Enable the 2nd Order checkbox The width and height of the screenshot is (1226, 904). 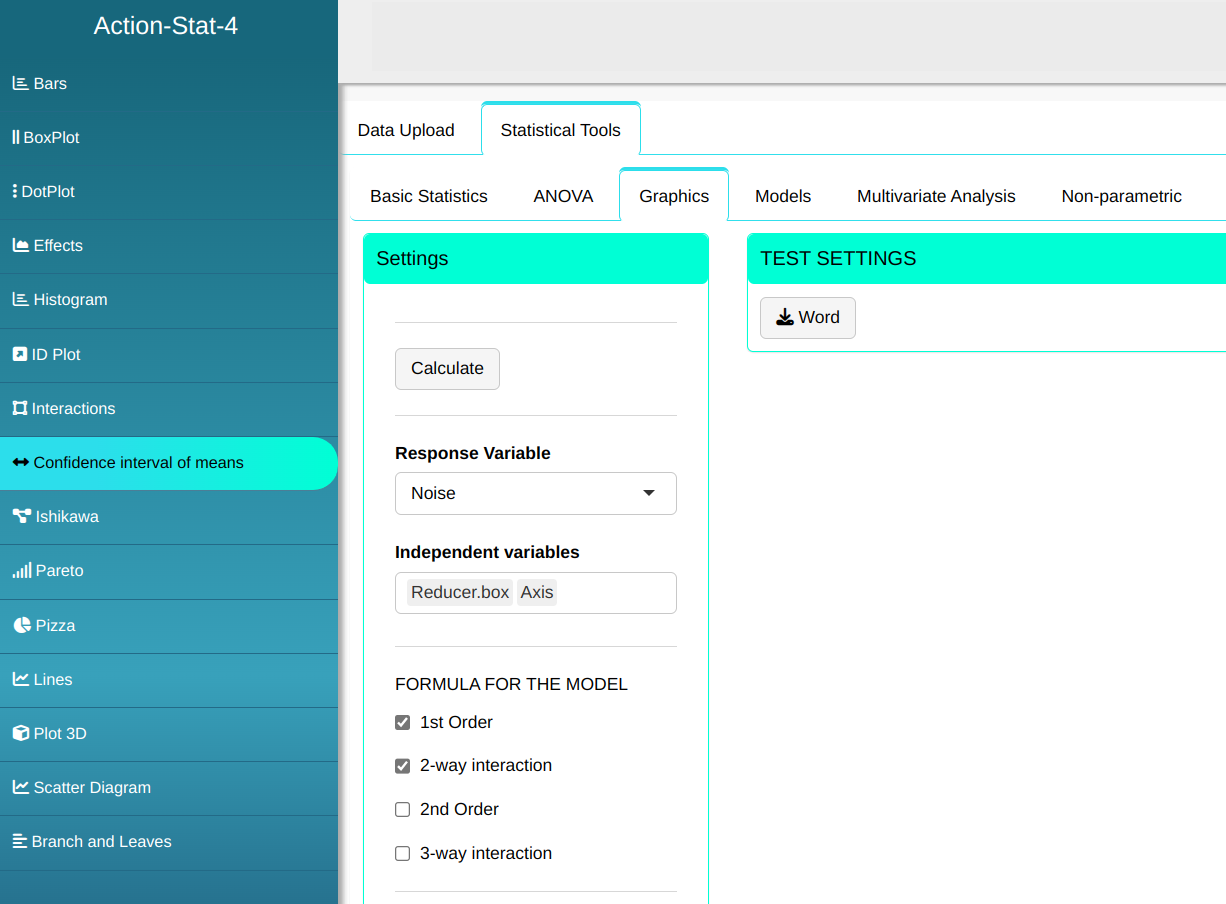click(x=403, y=810)
